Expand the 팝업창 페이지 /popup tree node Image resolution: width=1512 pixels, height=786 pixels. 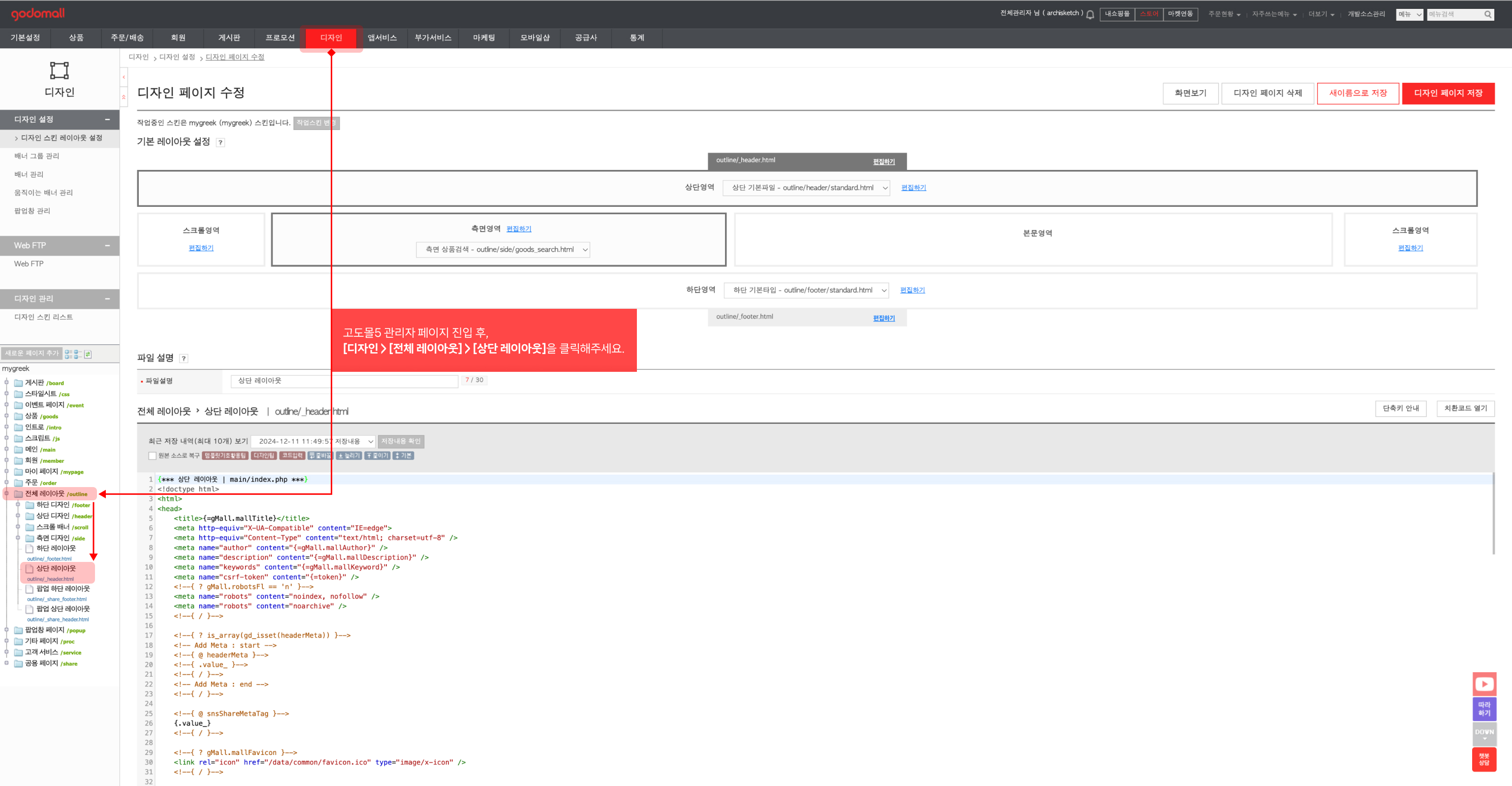pyautogui.click(x=6, y=630)
